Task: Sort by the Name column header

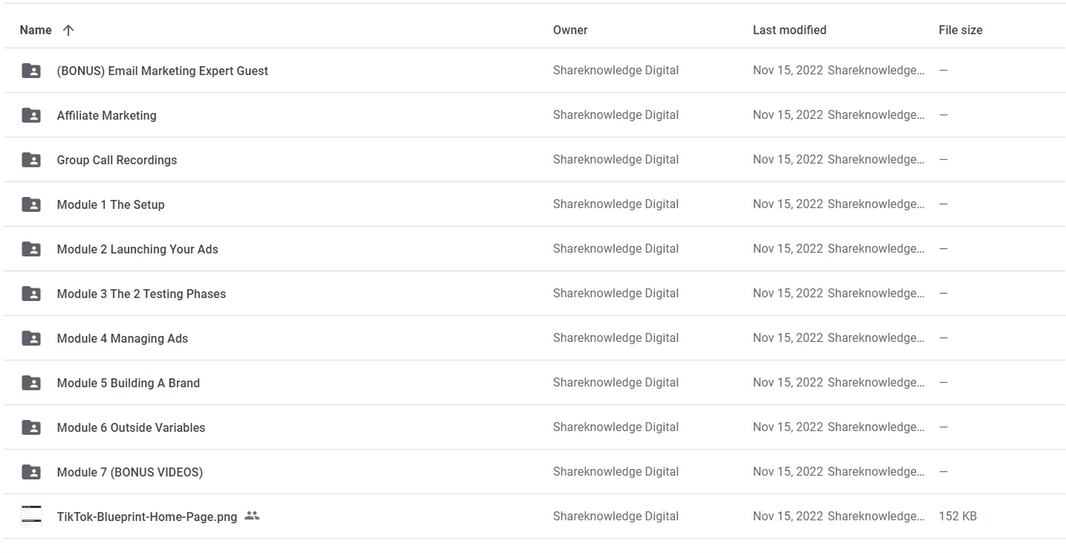Action: 36,30
